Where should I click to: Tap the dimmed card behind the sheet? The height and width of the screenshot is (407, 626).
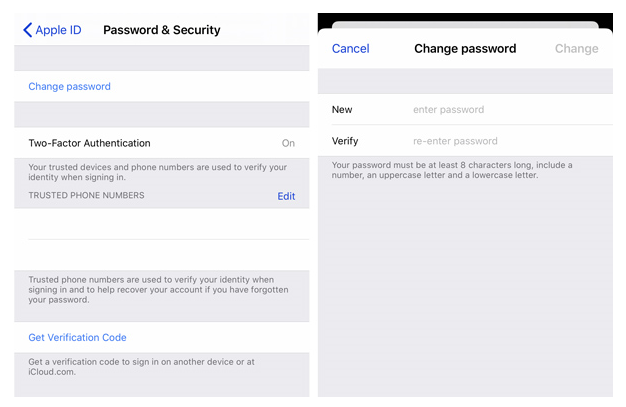pyautogui.click(x=465, y=24)
